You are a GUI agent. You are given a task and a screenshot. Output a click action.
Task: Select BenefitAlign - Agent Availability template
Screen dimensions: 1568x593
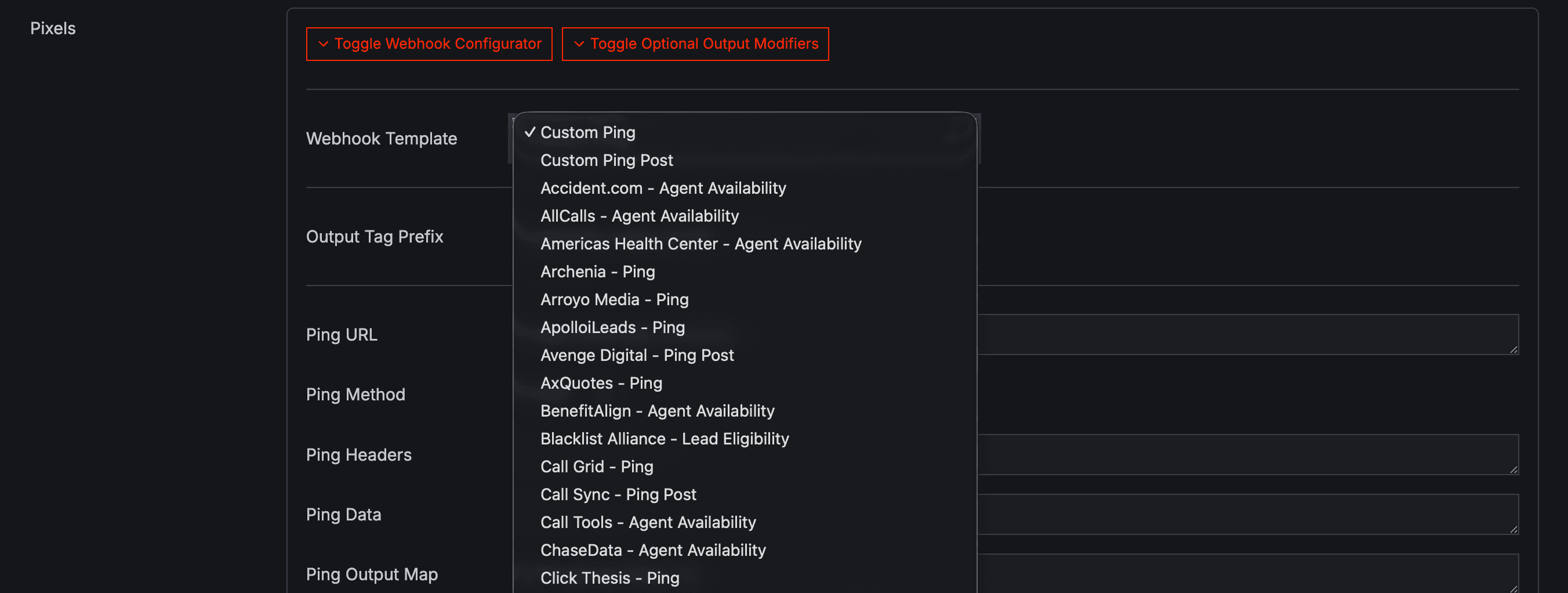pyautogui.click(x=658, y=410)
